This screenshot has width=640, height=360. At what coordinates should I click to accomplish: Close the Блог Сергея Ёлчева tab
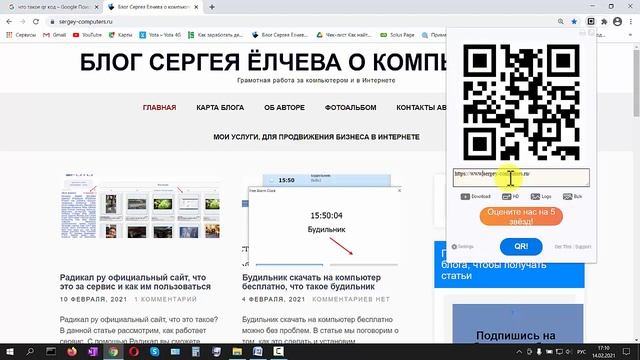(196, 7)
